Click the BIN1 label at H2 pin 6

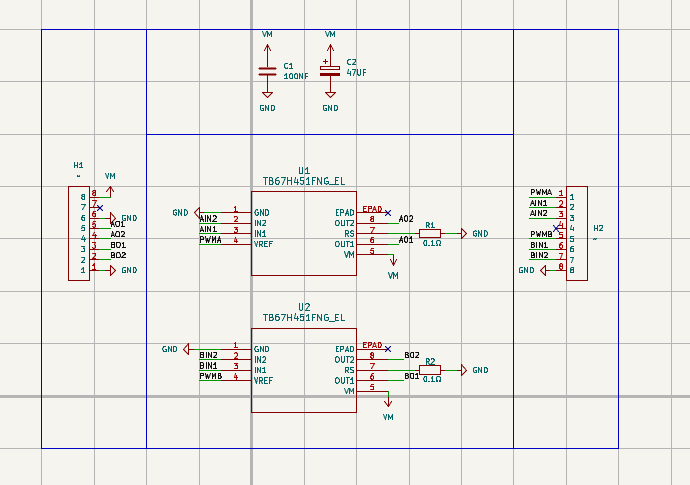click(x=539, y=245)
